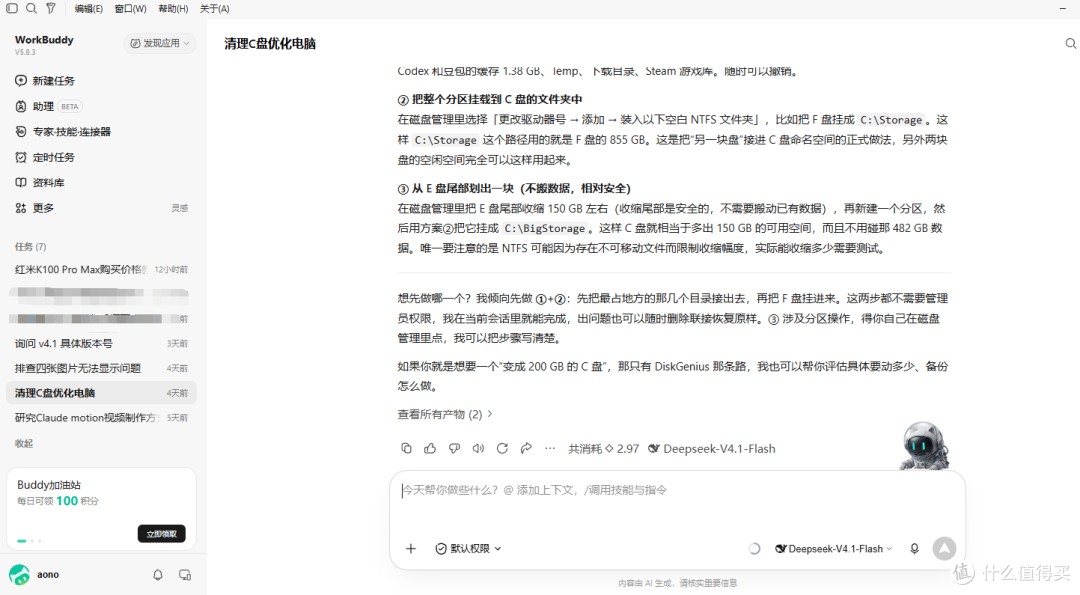Click the WorkBuddy app logo text
The image size is (1080, 595).
pyautogui.click(x=44, y=40)
